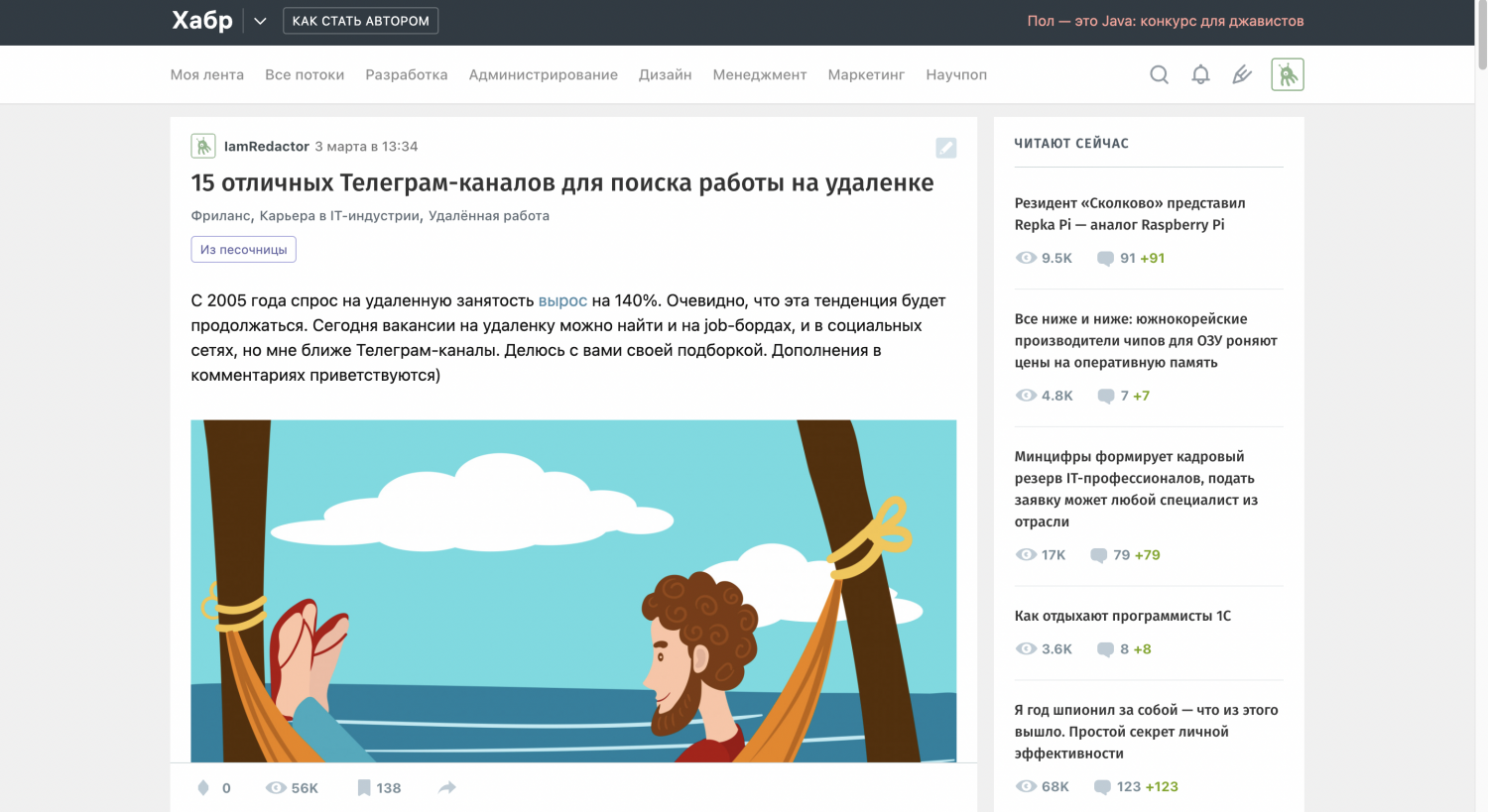Viewport: 1488px width, 812px height.
Task: Upvote the article with the arrow icon
Action: click(x=203, y=786)
